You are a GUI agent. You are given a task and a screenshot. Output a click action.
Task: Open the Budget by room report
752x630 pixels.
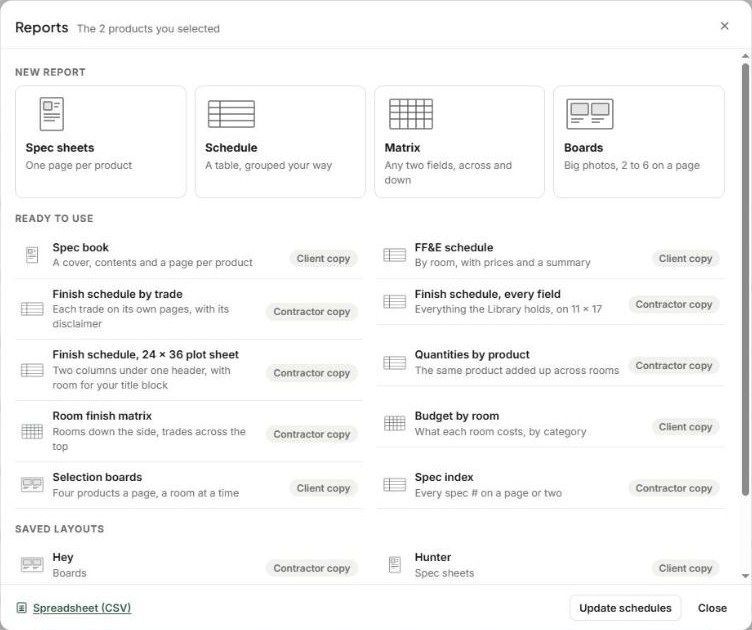551,423
